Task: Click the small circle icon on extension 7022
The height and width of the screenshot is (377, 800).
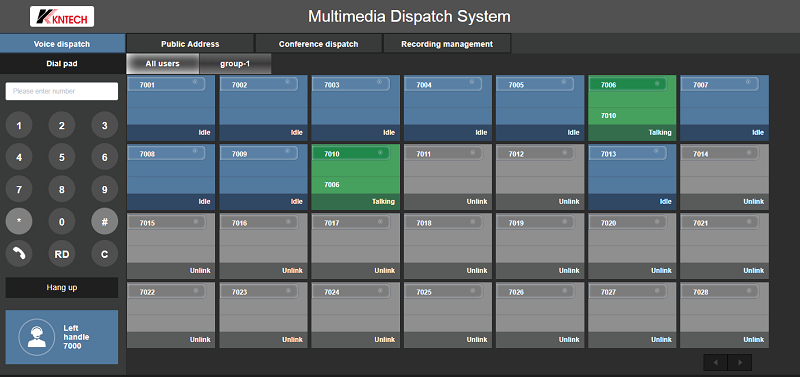Action: click(x=195, y=290)
